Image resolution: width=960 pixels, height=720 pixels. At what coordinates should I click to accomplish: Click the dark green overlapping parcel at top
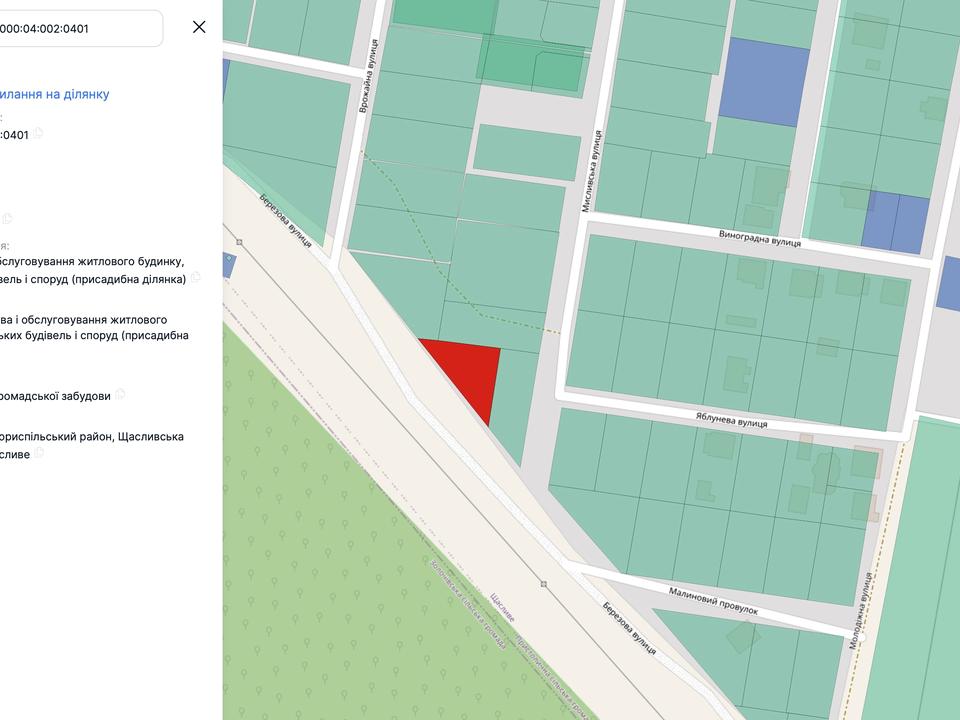click(530, 60)
